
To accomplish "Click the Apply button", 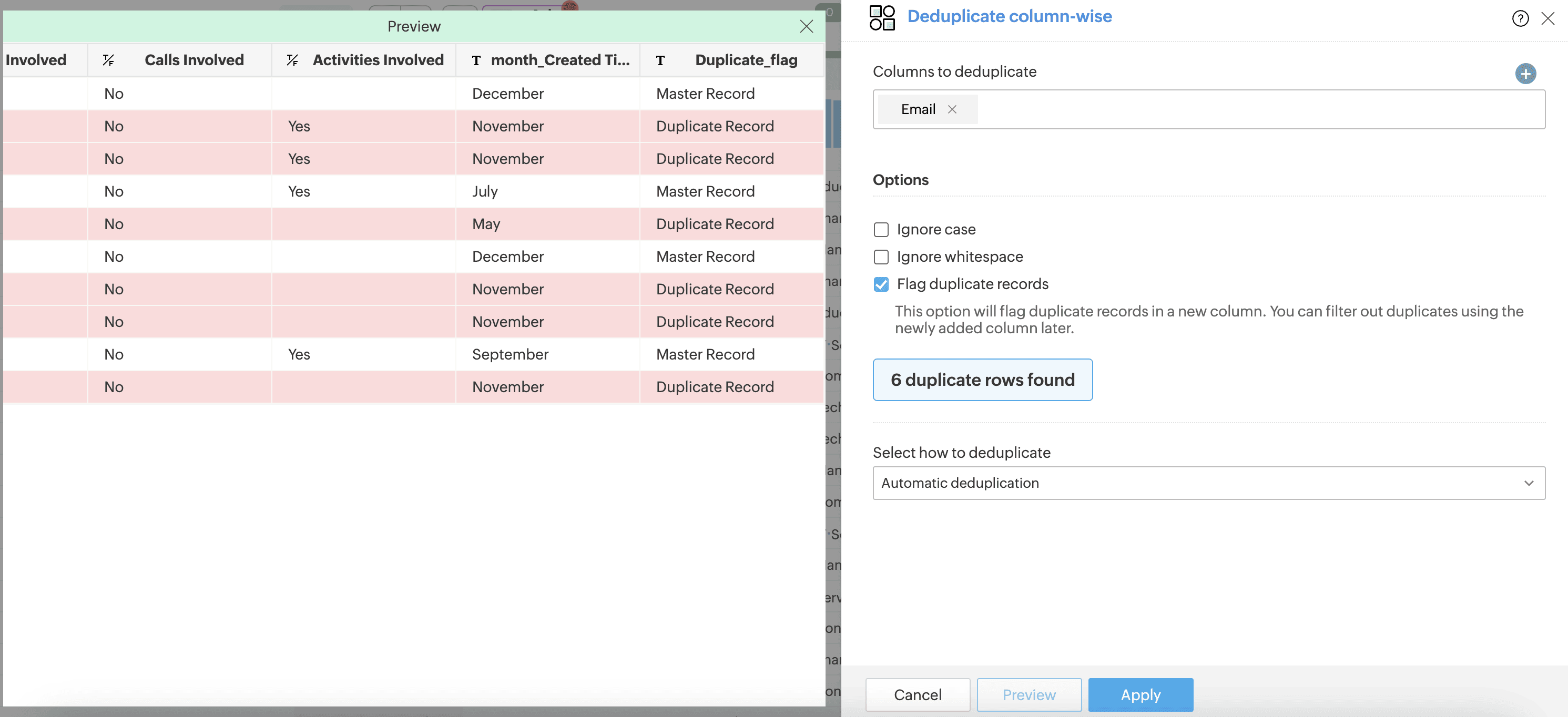I will click(1140, 694).
